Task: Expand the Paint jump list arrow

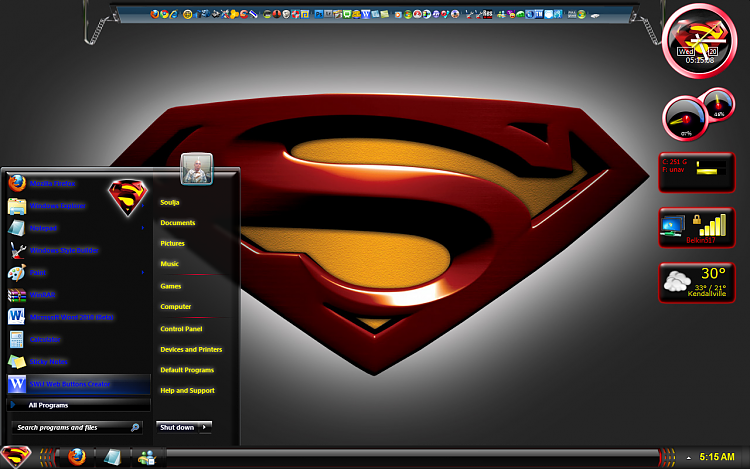Action: click(143, 273)
